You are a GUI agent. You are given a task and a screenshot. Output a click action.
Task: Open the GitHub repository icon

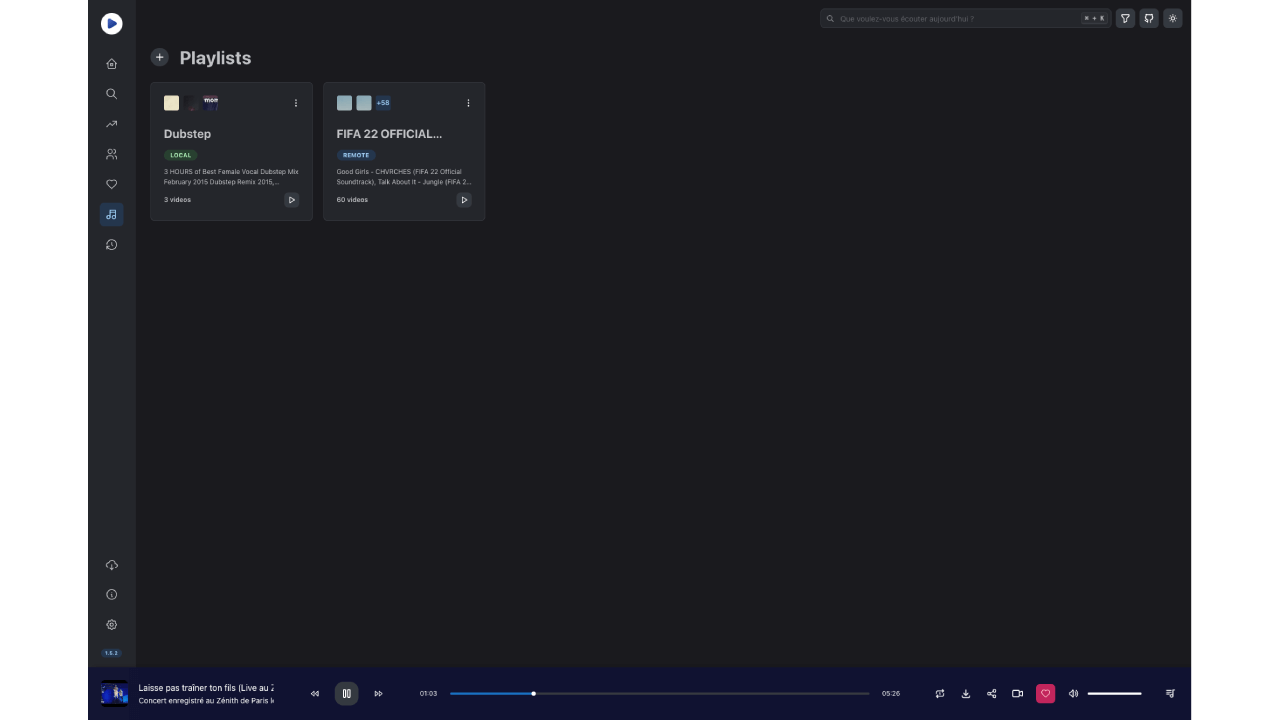(1148, 18)
